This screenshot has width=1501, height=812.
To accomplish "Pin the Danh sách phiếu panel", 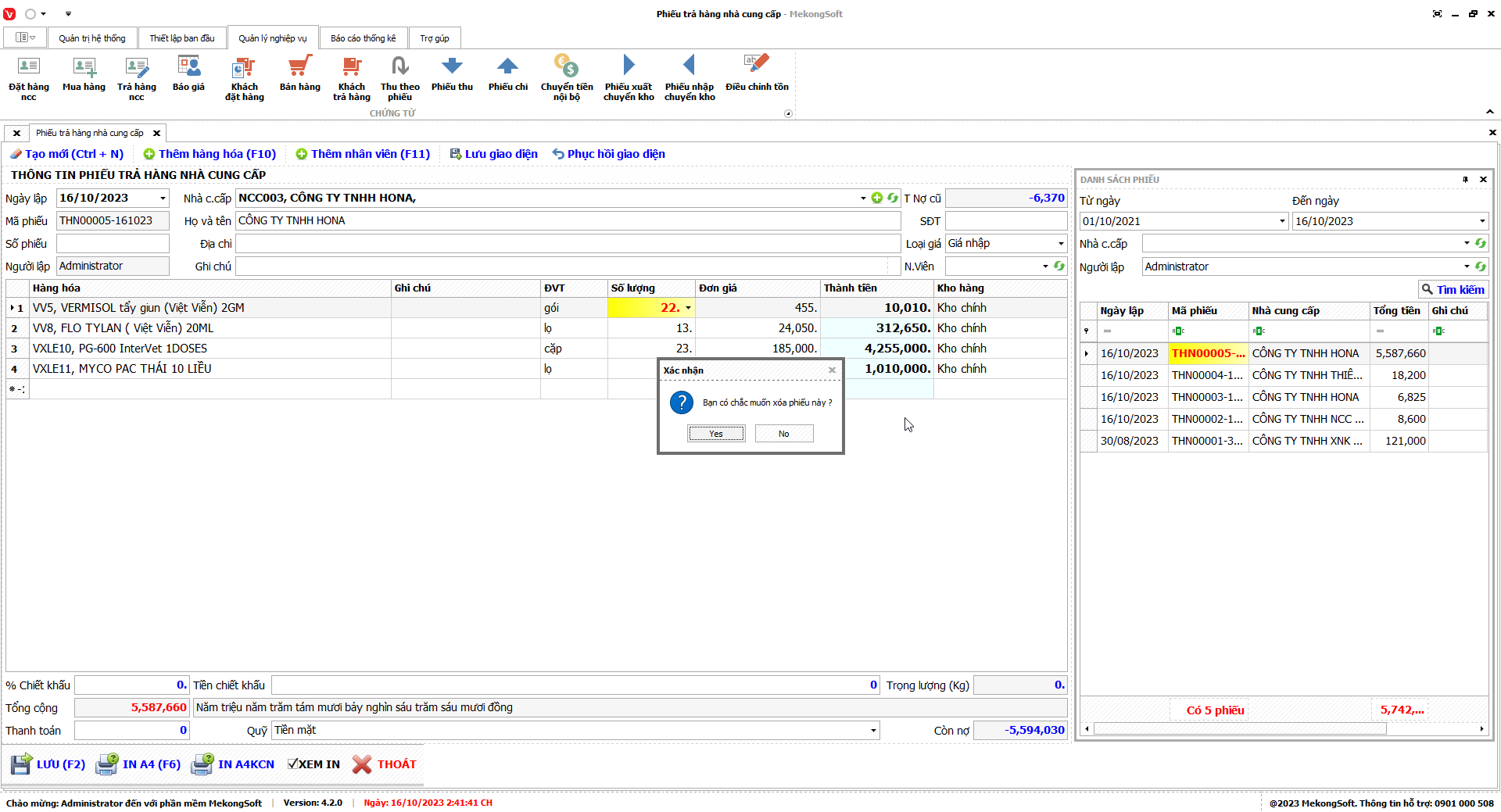I will tap(1465, 180).
